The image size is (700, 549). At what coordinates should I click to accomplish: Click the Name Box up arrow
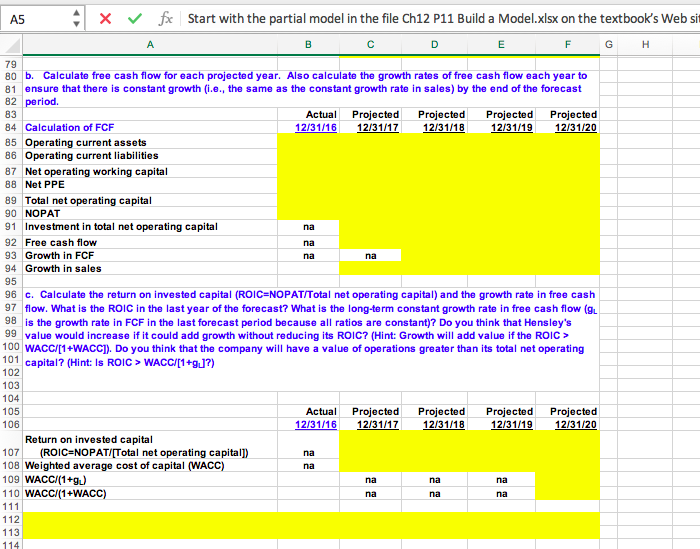click(76, 13)
